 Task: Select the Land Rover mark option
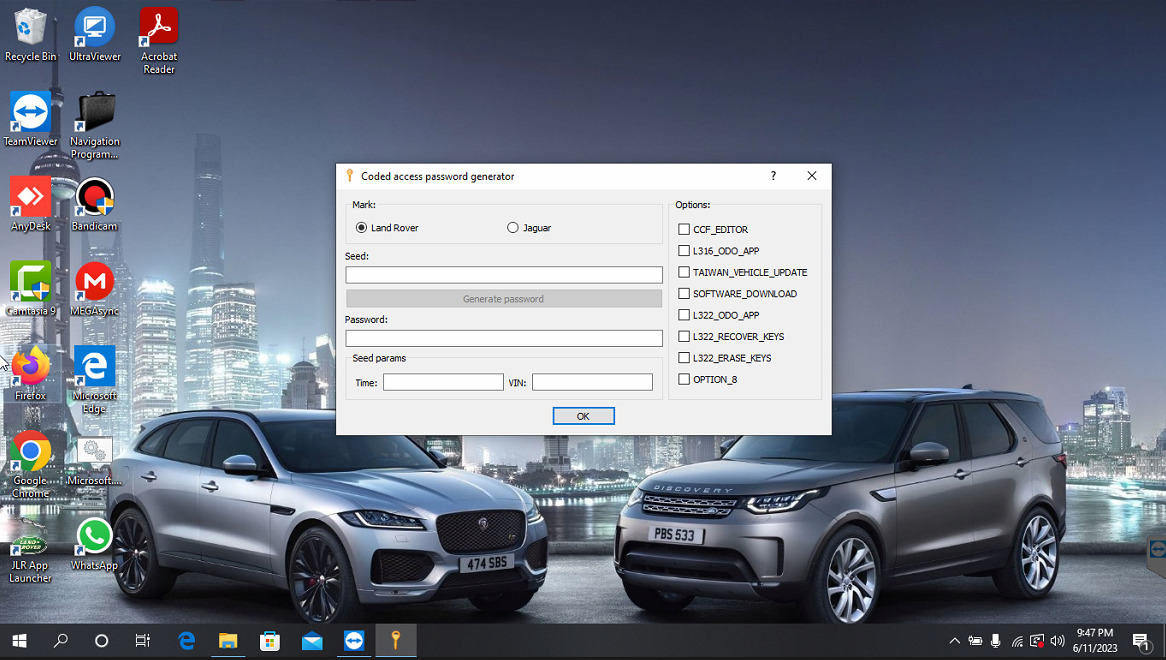click(362, 228)
